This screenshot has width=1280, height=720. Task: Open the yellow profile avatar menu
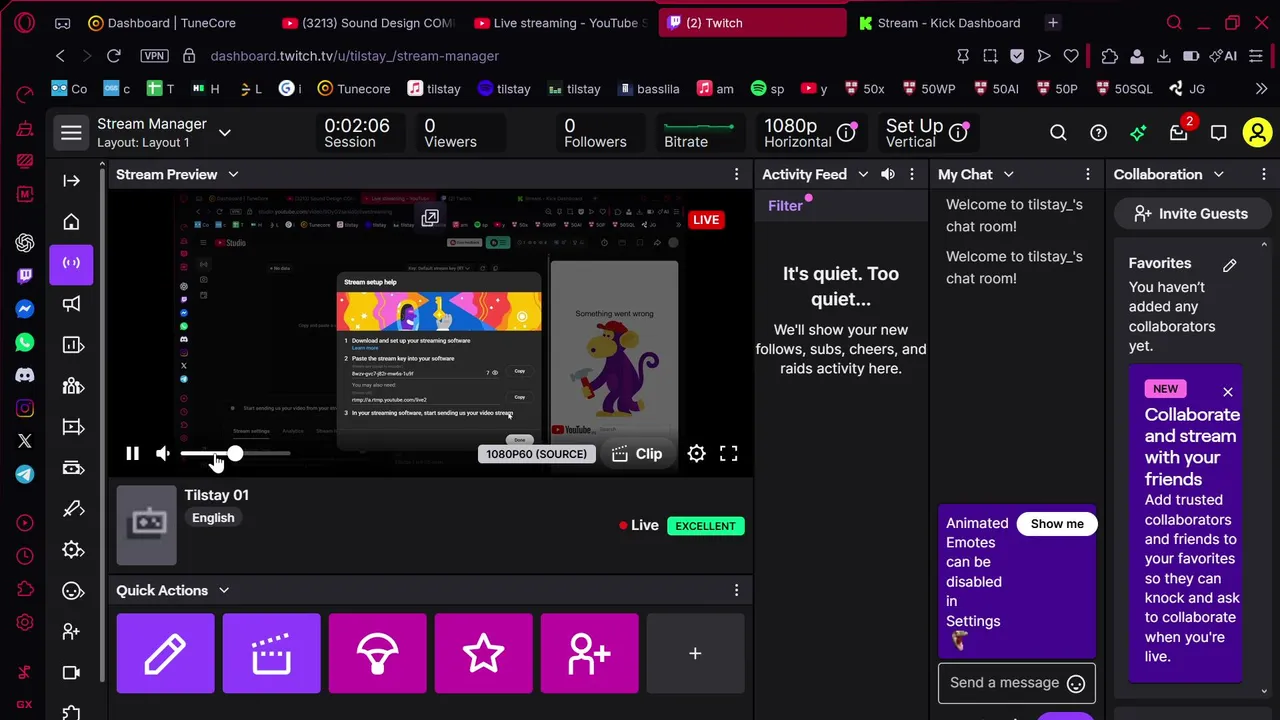[1257, 132]
